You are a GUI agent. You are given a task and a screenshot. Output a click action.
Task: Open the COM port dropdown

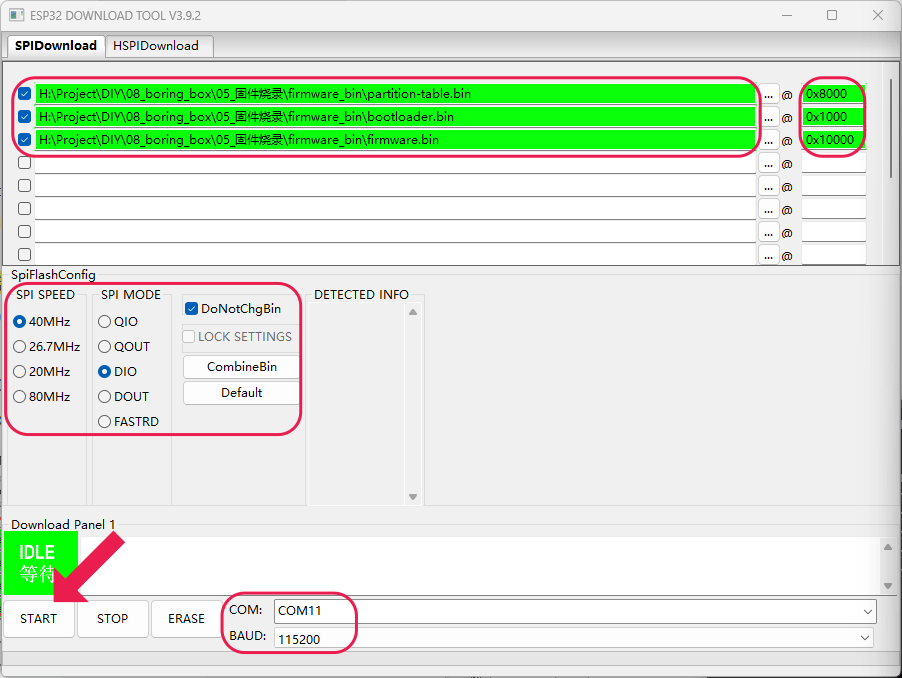[x=867, y=611]
